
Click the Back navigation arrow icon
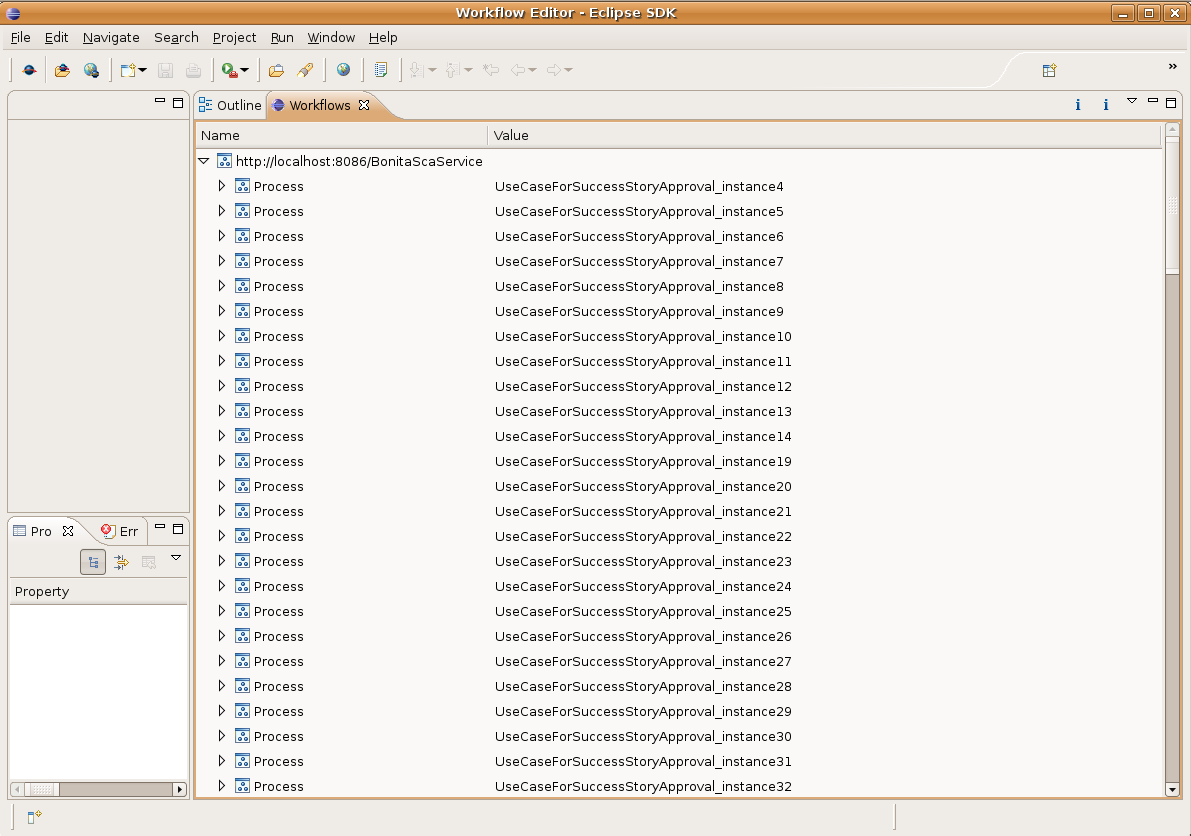[518, 70]
